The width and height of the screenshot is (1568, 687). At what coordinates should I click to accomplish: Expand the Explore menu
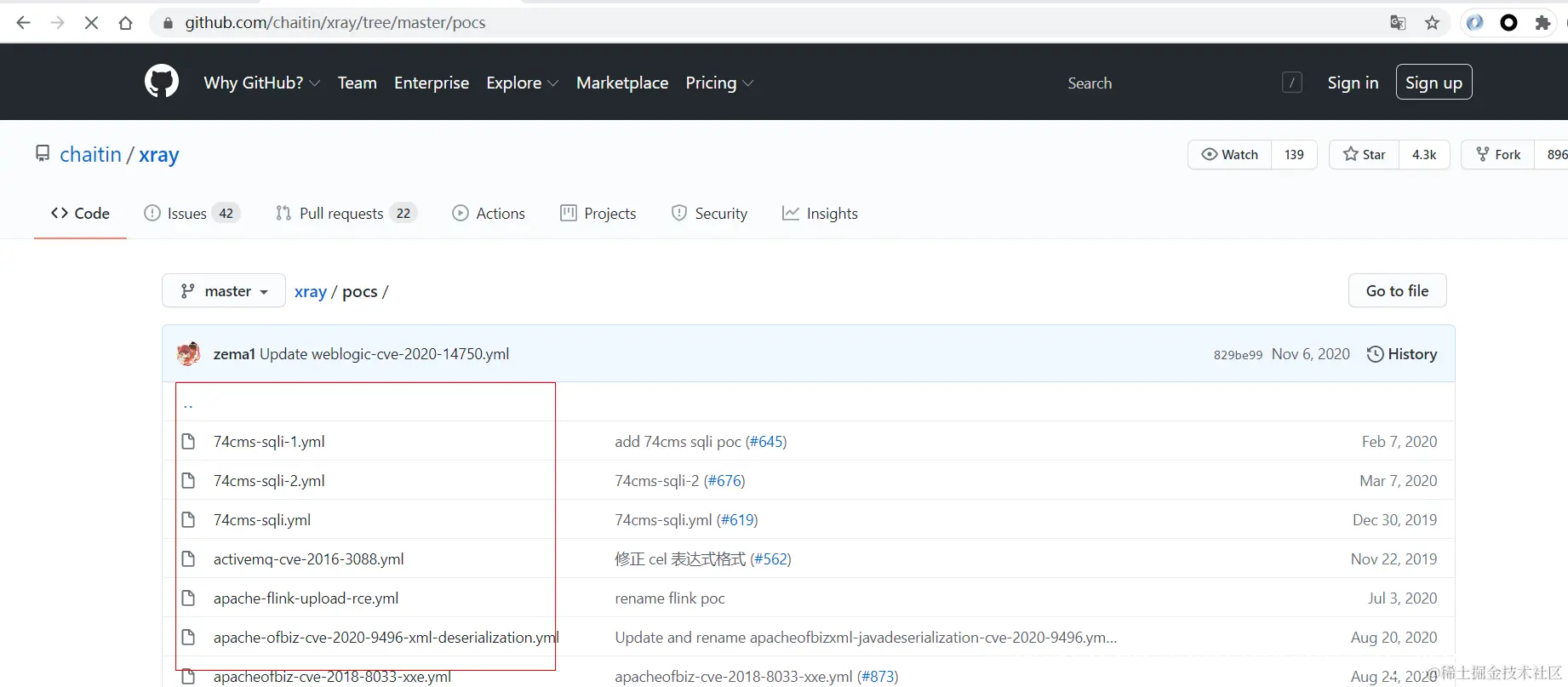point(523,83)
